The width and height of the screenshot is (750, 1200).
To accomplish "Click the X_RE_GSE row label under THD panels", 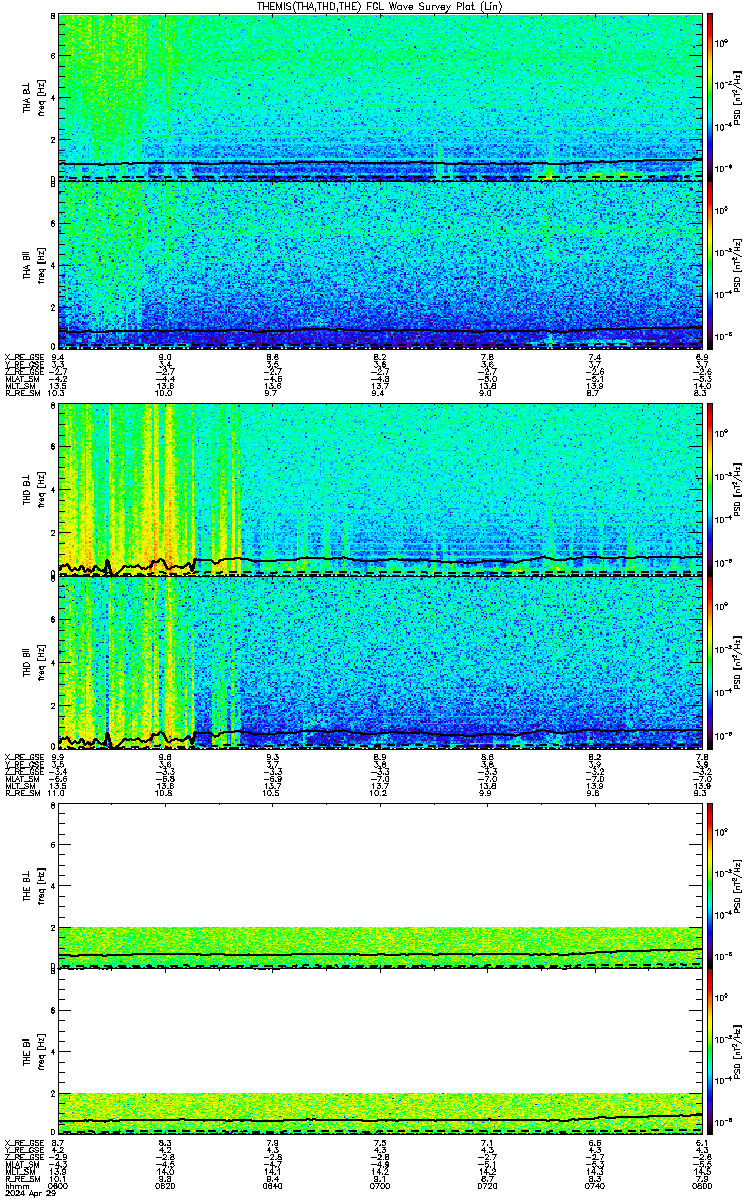I will 22,757.
